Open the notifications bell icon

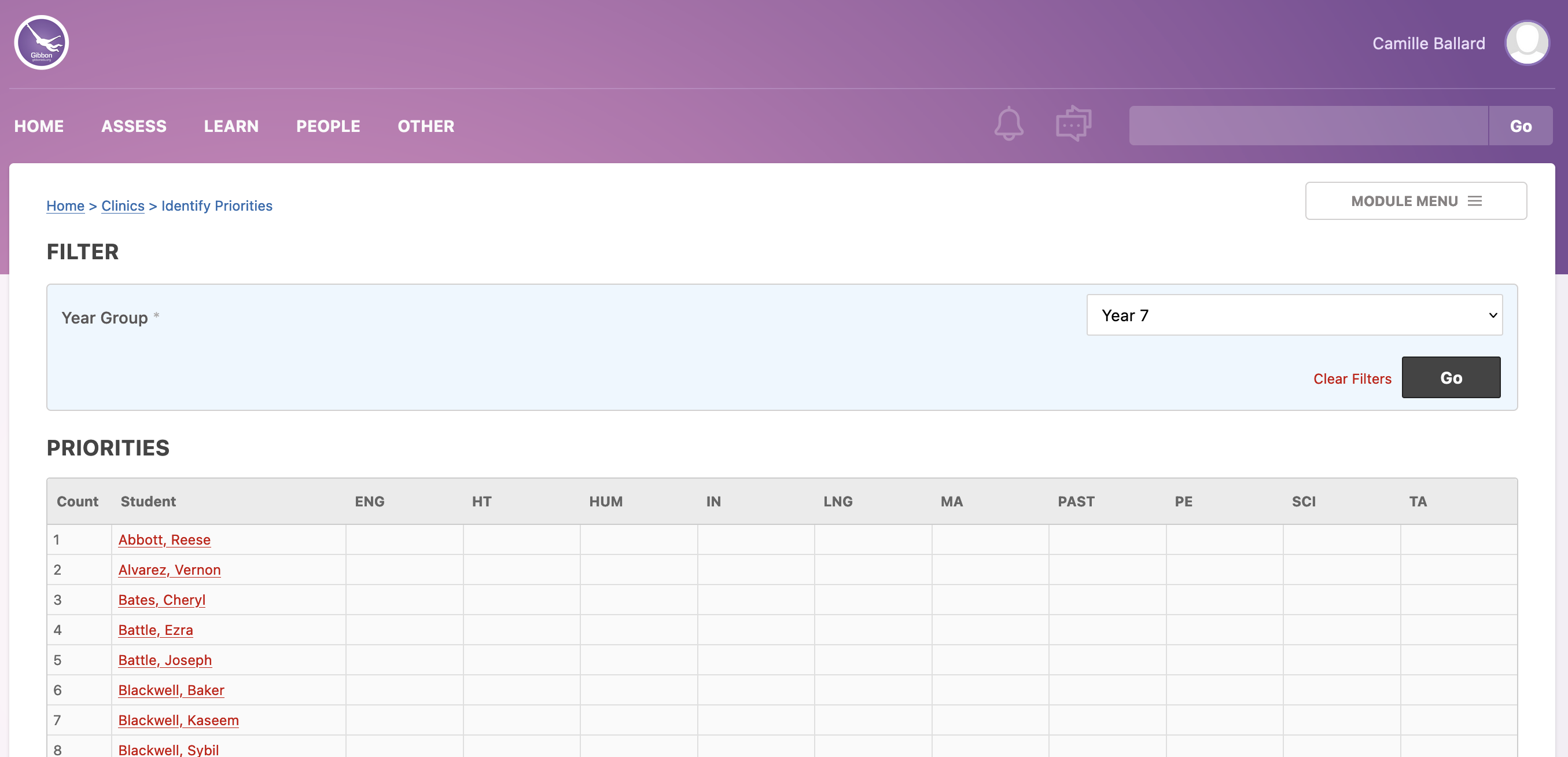point(1008,124)
